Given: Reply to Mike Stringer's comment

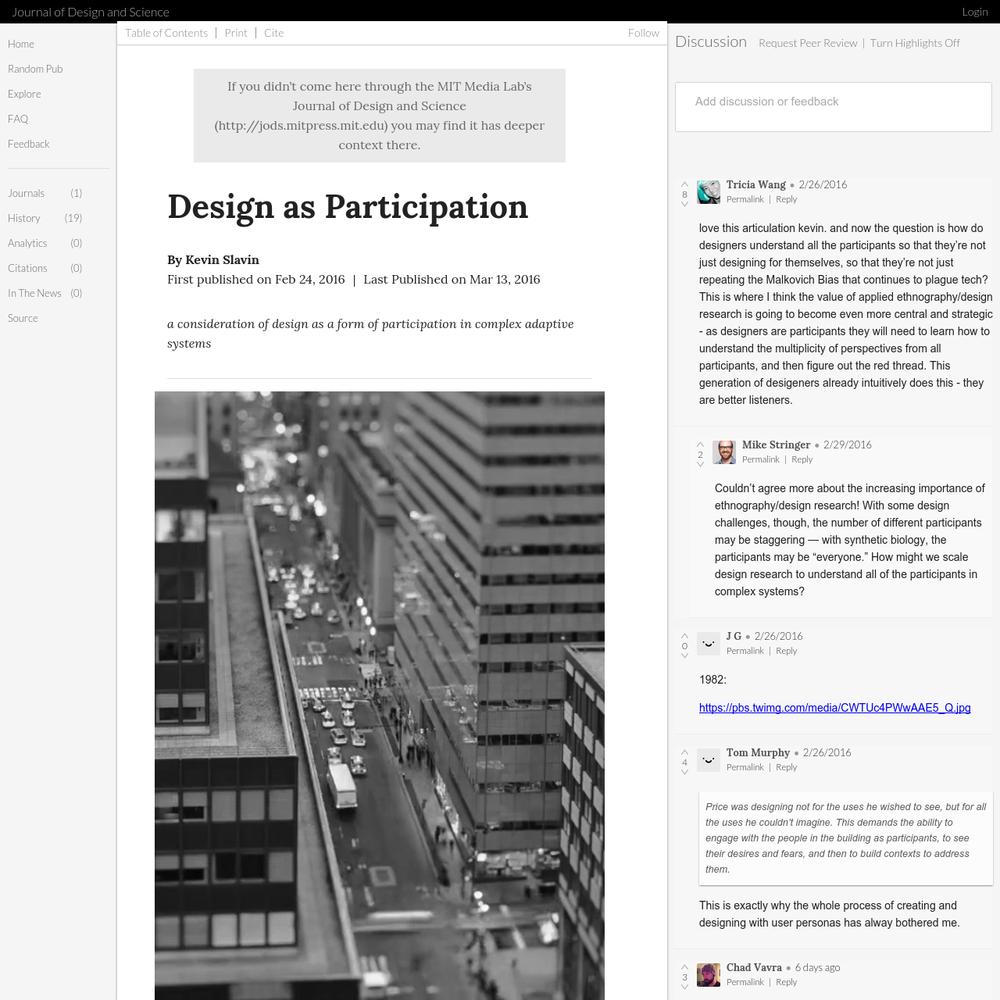Looking at the screenshot, I should tap(802, 459).
